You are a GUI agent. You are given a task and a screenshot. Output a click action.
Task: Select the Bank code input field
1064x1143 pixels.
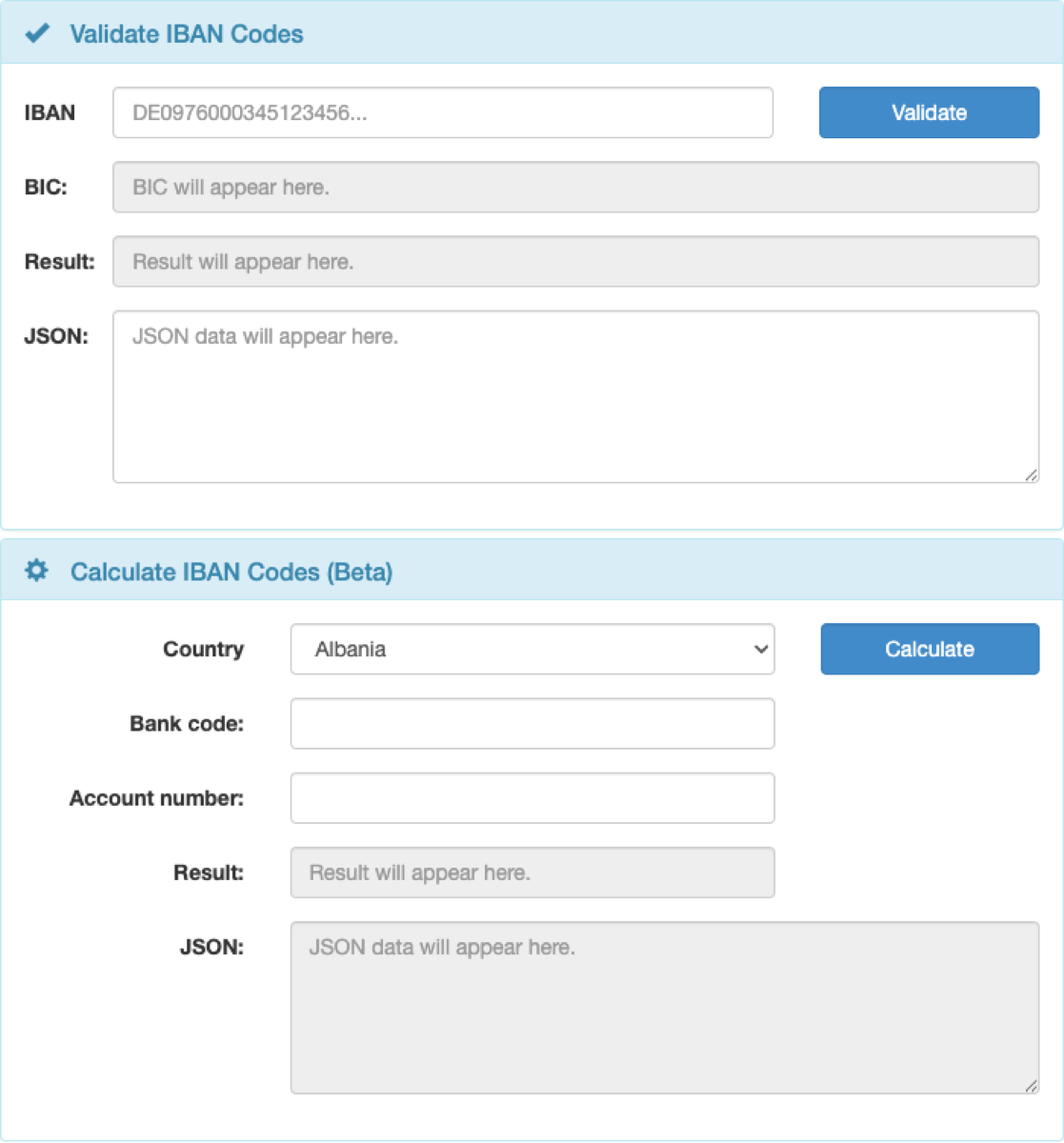(x=532, y=723)
